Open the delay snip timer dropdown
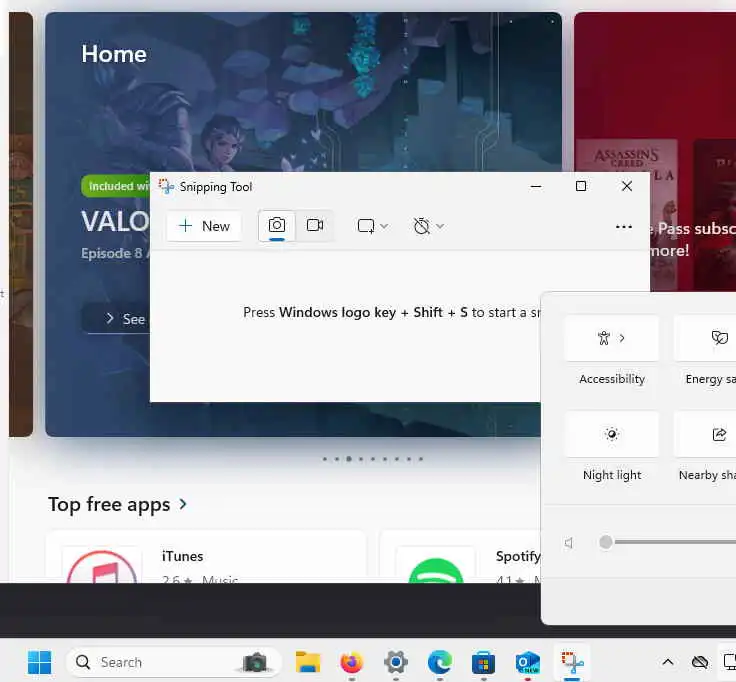This screenshot has height=682, width=736. point(428,226)
